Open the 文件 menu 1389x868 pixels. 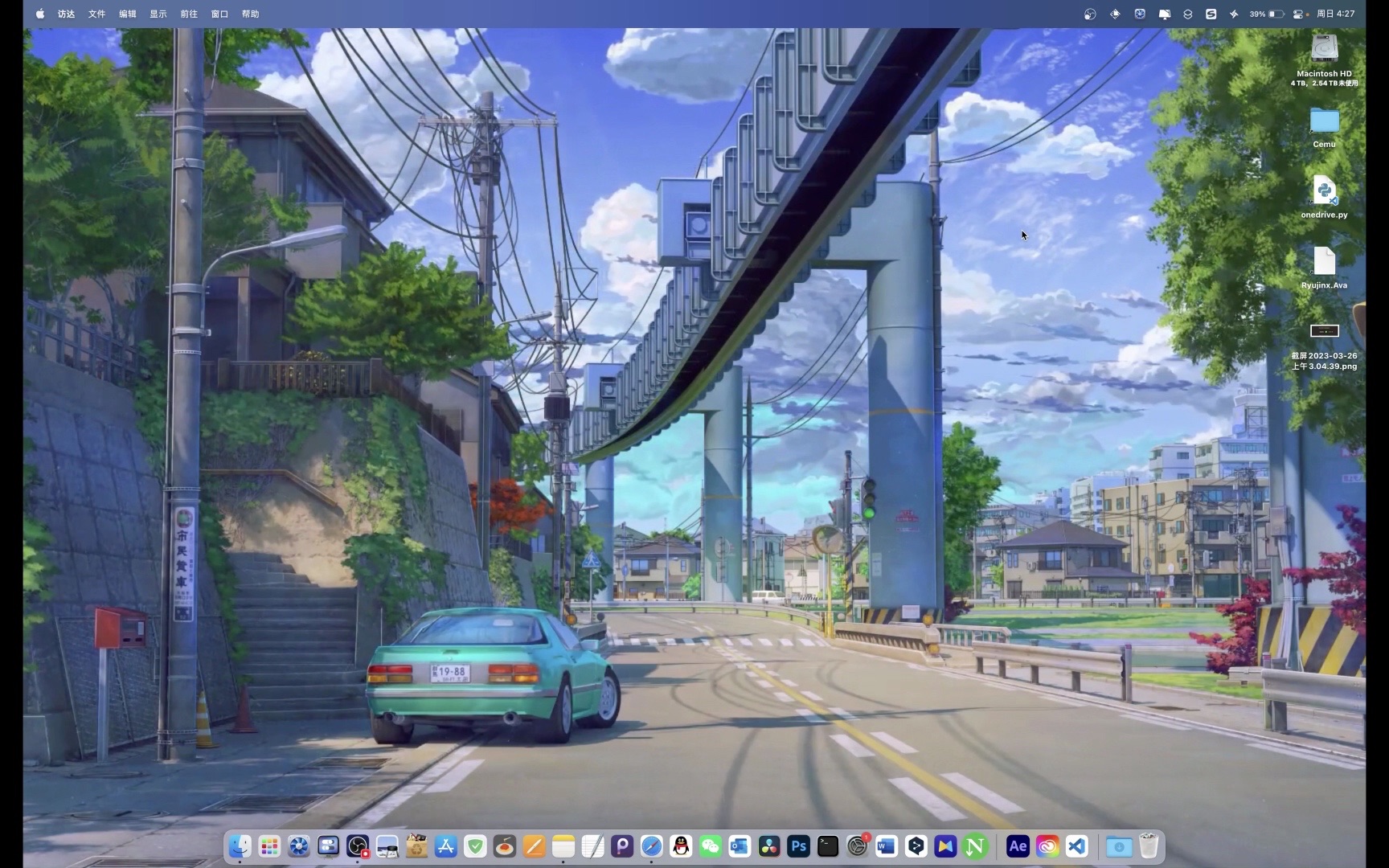97,14
